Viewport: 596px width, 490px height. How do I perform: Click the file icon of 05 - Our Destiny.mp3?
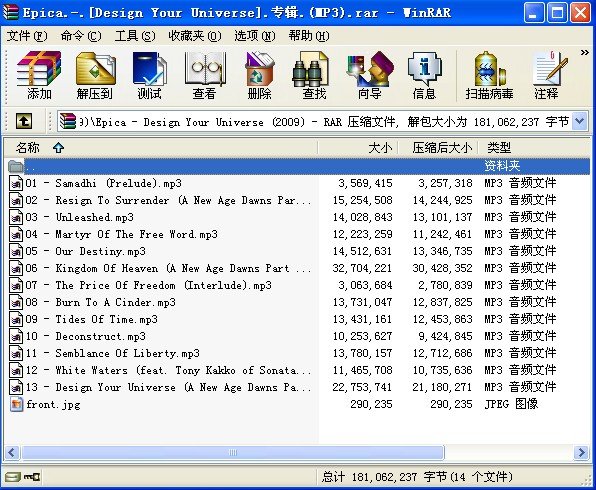pyautogui.click(x=16, y=251)
